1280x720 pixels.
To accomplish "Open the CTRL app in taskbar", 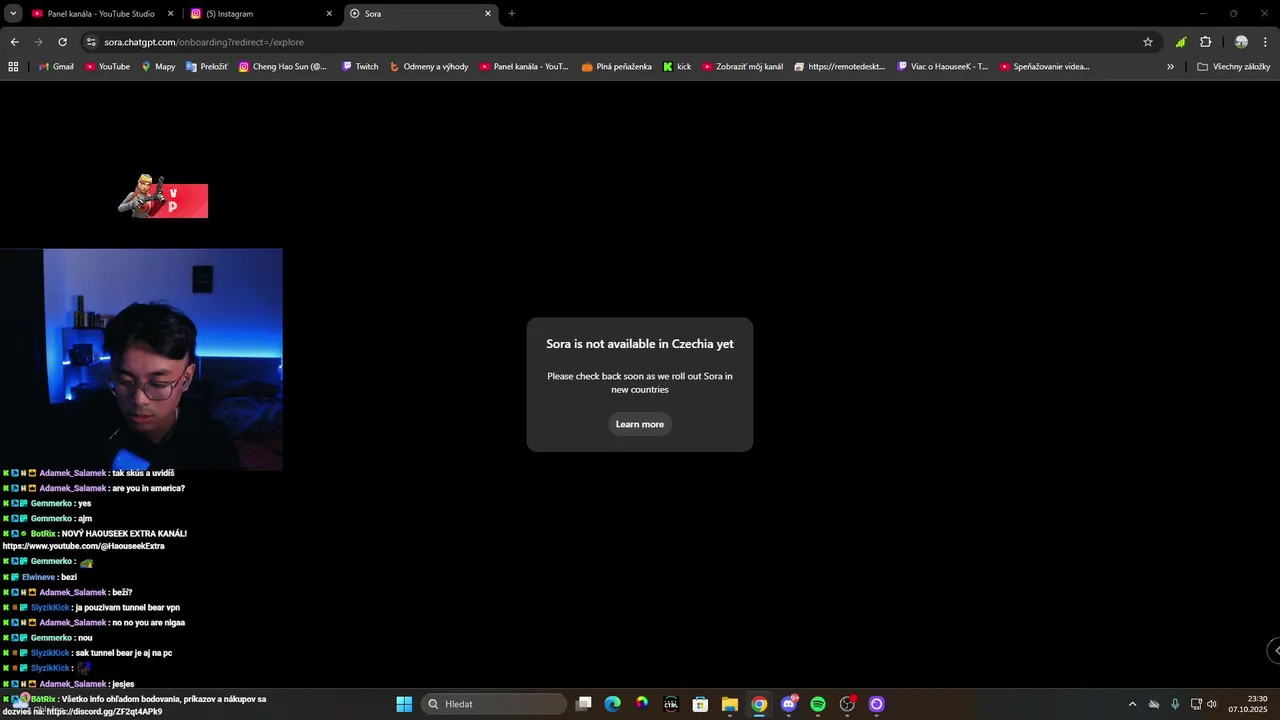I will pos(671,704).
